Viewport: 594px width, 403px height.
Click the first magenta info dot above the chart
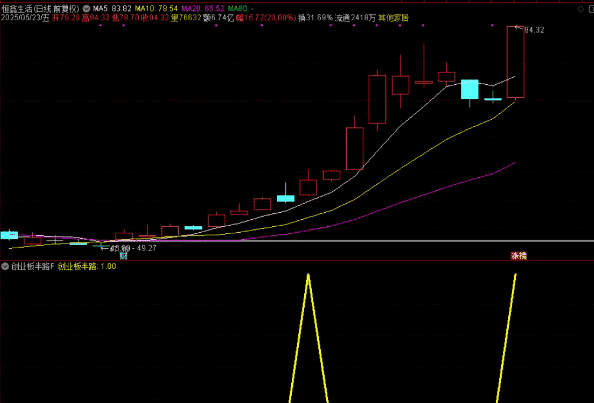pyautogui.click(x=100, y=25)
